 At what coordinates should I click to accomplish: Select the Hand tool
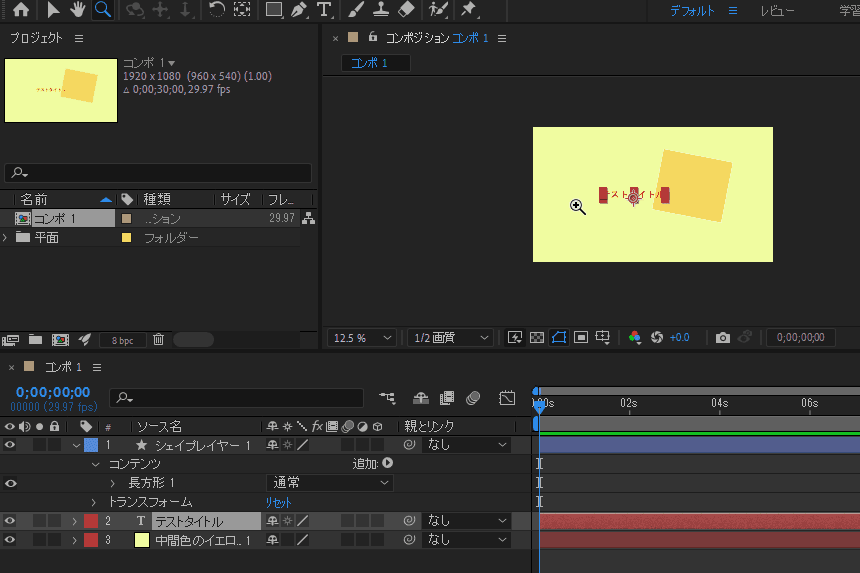click(x=77, y=9)
